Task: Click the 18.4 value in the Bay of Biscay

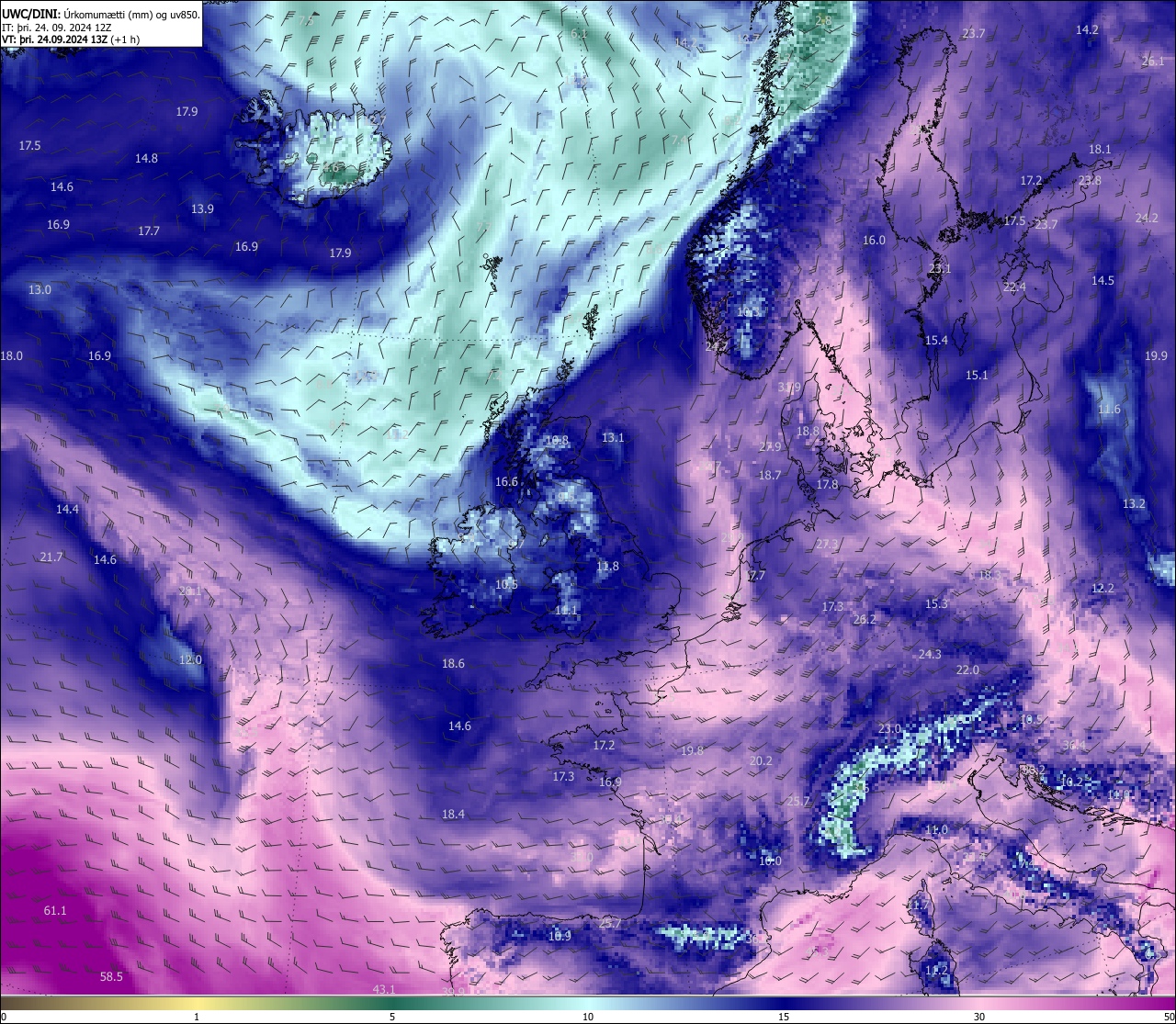Action: coord(453,814)
